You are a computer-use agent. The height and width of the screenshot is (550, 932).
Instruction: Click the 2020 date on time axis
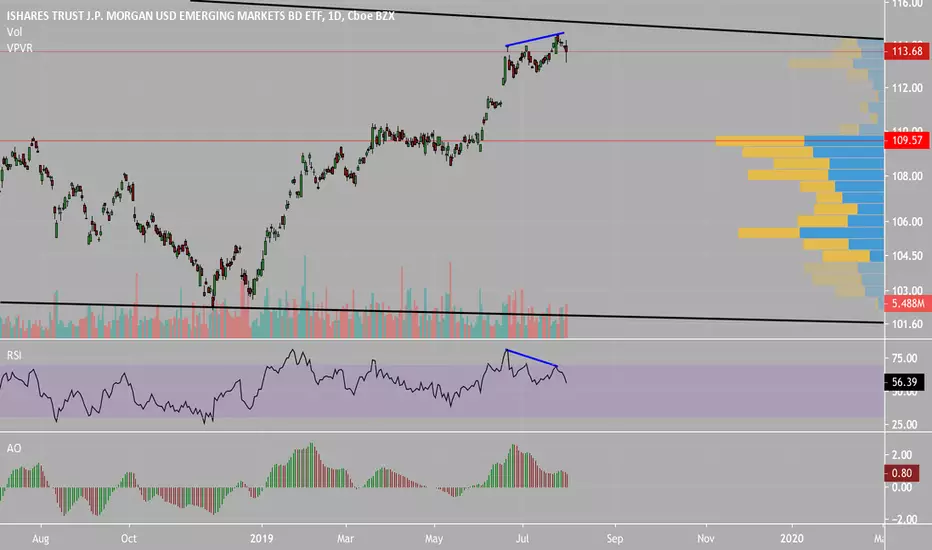click(792, 539)
